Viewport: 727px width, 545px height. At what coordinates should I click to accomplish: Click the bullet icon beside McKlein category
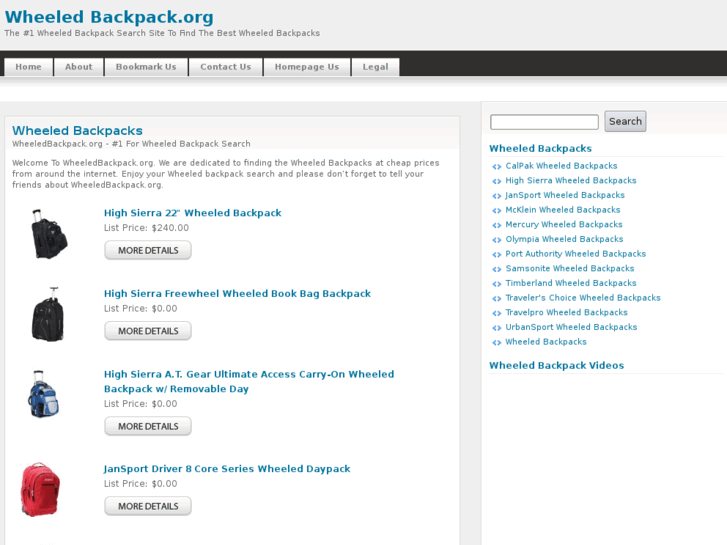coord(497,211)
